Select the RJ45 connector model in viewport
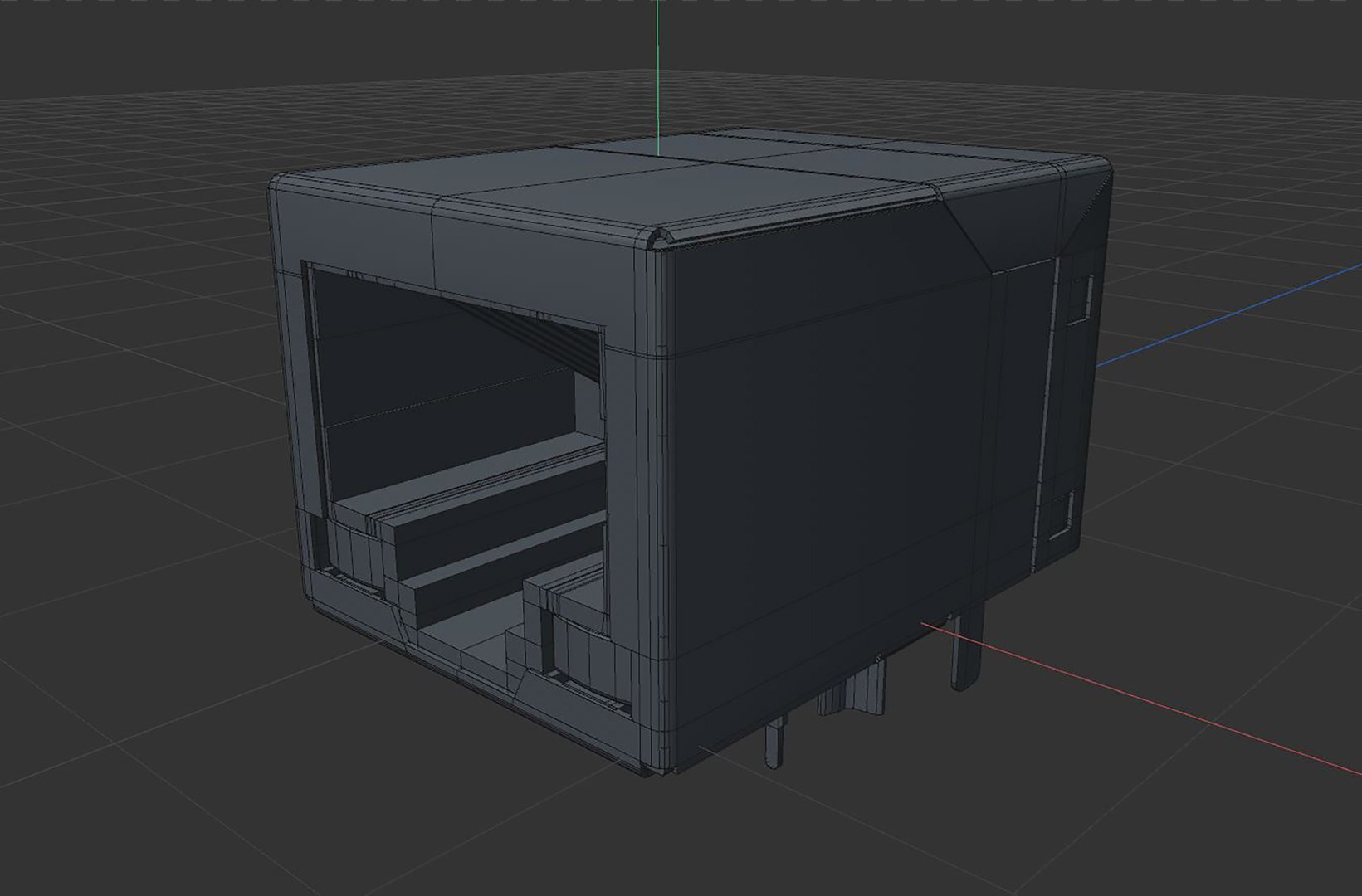 tap(689, 452)
